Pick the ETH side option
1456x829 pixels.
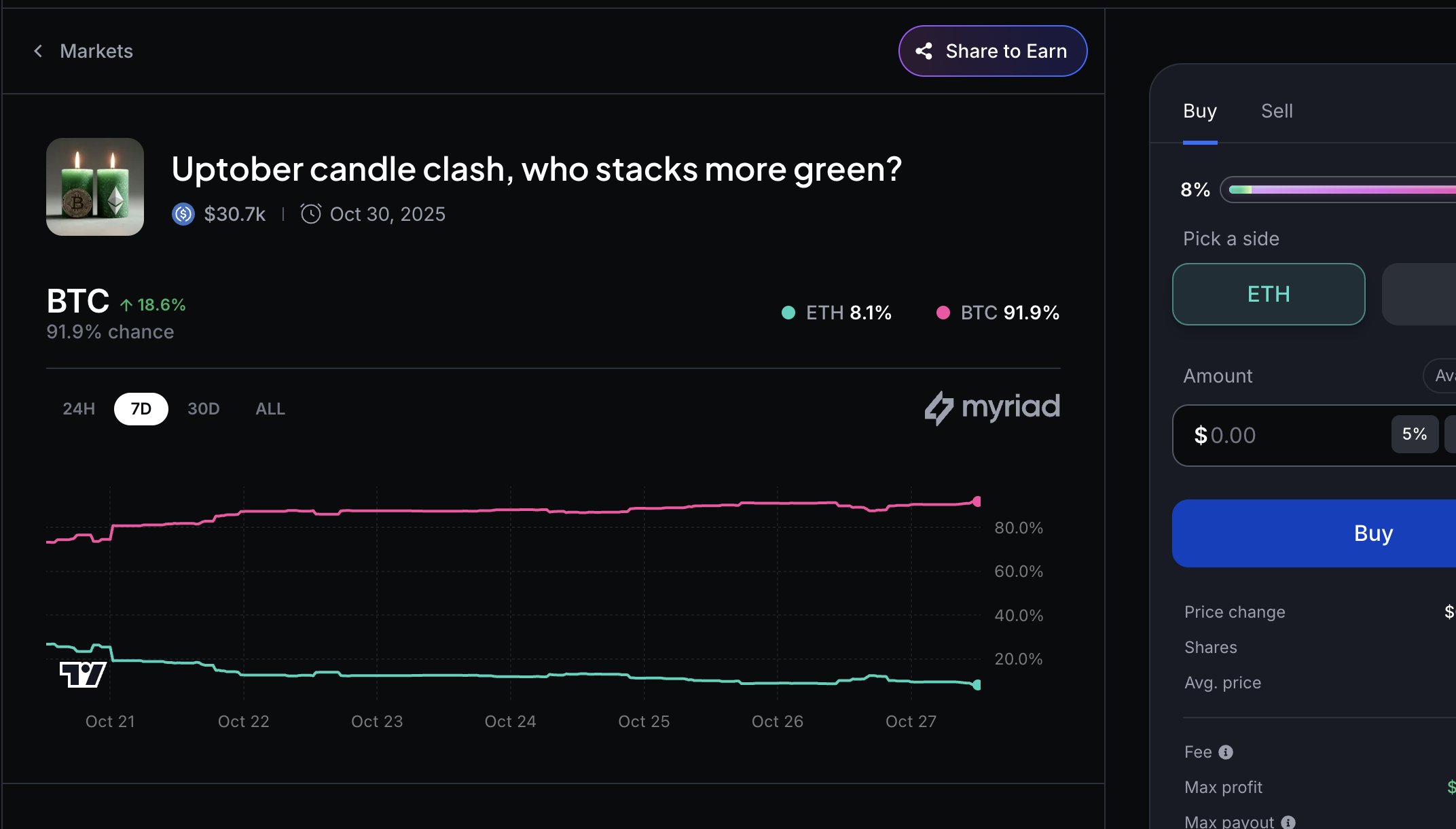[x=1268, y=294]
